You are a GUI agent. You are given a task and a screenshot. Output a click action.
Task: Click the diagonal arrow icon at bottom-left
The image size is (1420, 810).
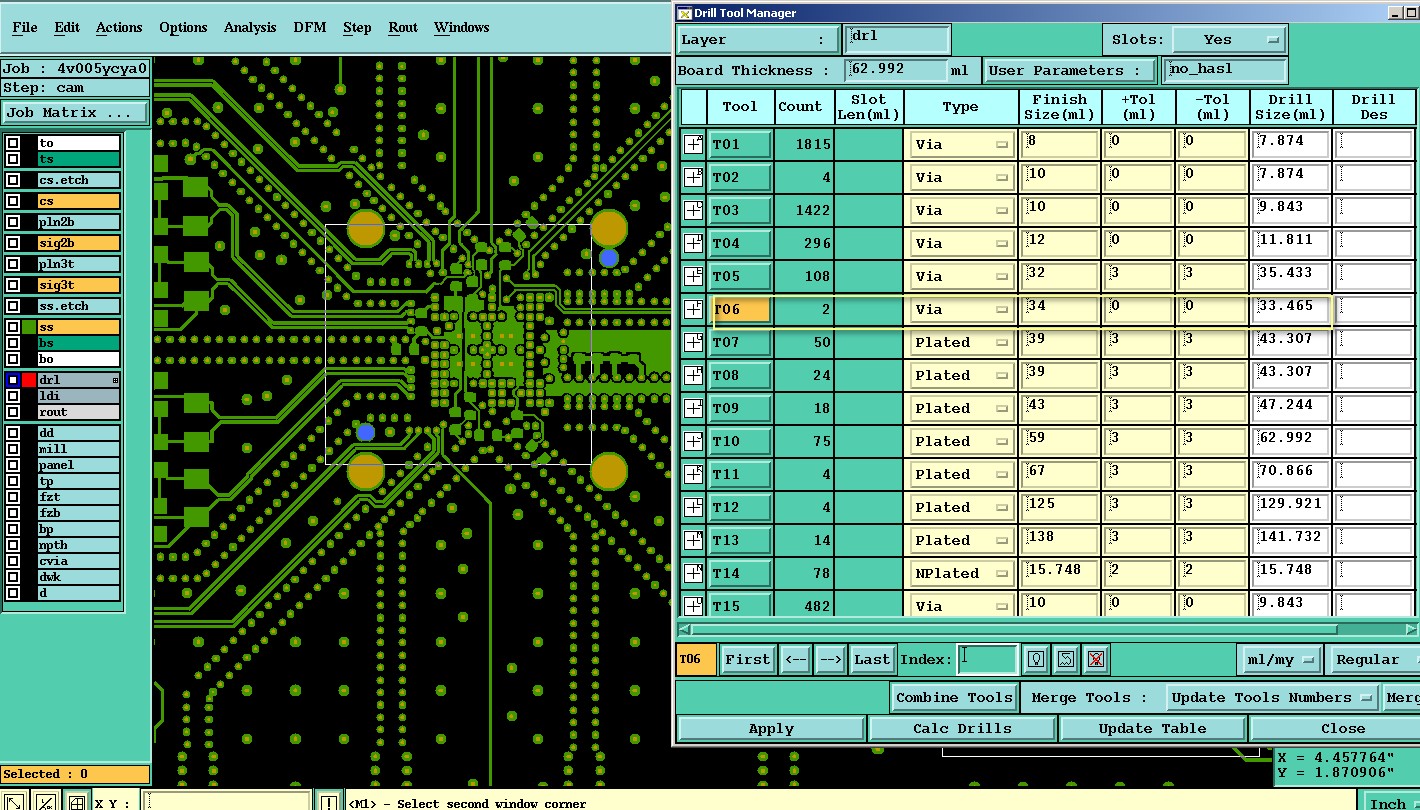click(14, 802)
